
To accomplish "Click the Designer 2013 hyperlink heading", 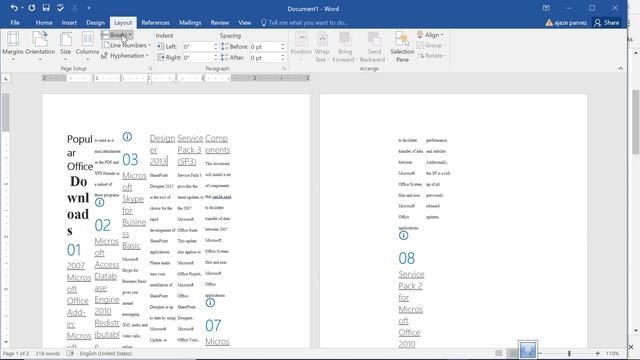I will tap(162, 150).
